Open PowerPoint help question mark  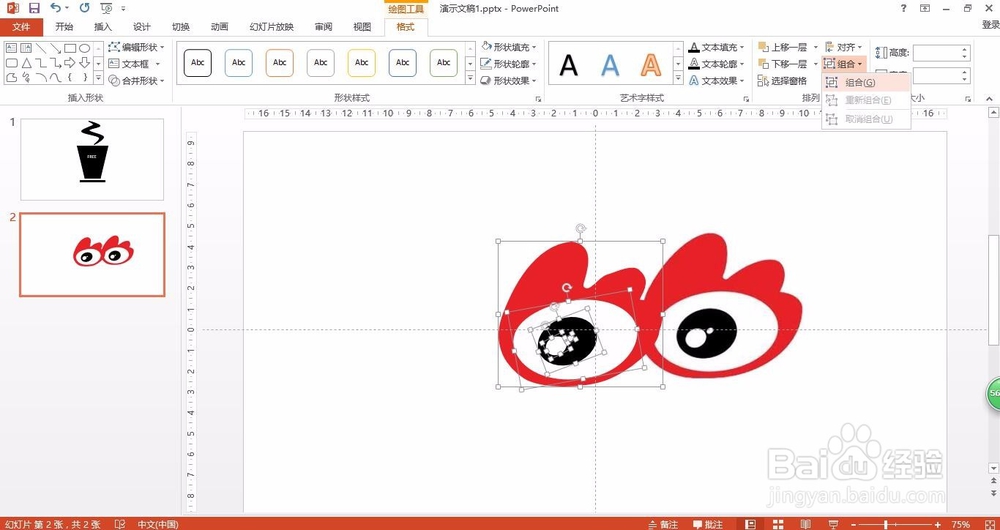904,8
